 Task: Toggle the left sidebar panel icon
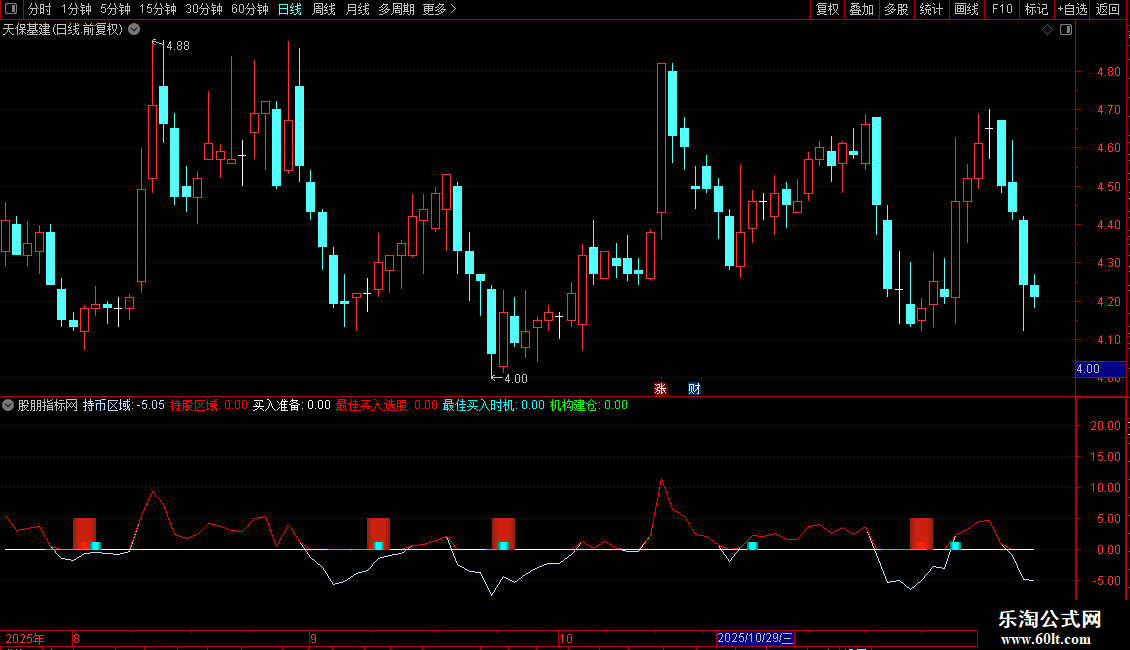point(11,9)
